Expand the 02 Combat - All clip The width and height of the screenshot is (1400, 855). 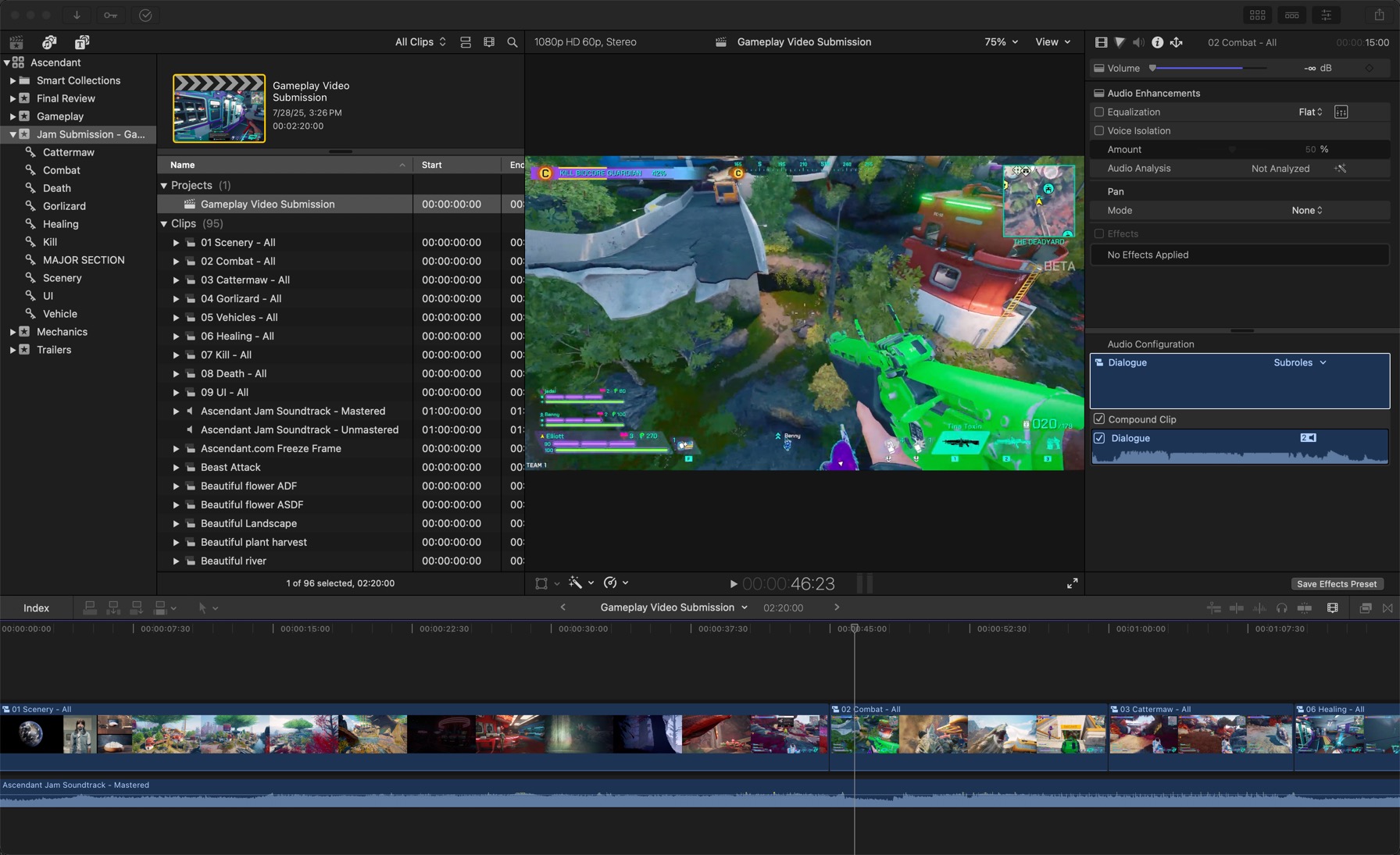tap(176, 262)
